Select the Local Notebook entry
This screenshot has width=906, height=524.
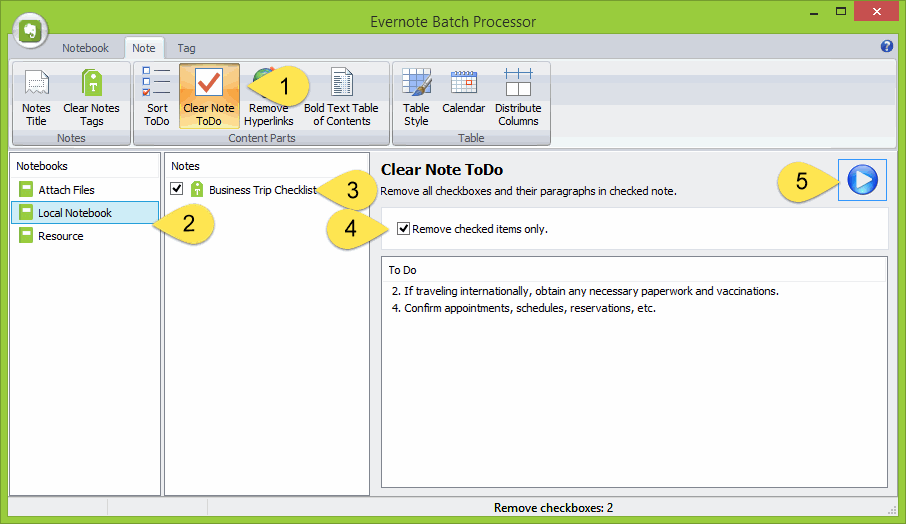[85, 213]
